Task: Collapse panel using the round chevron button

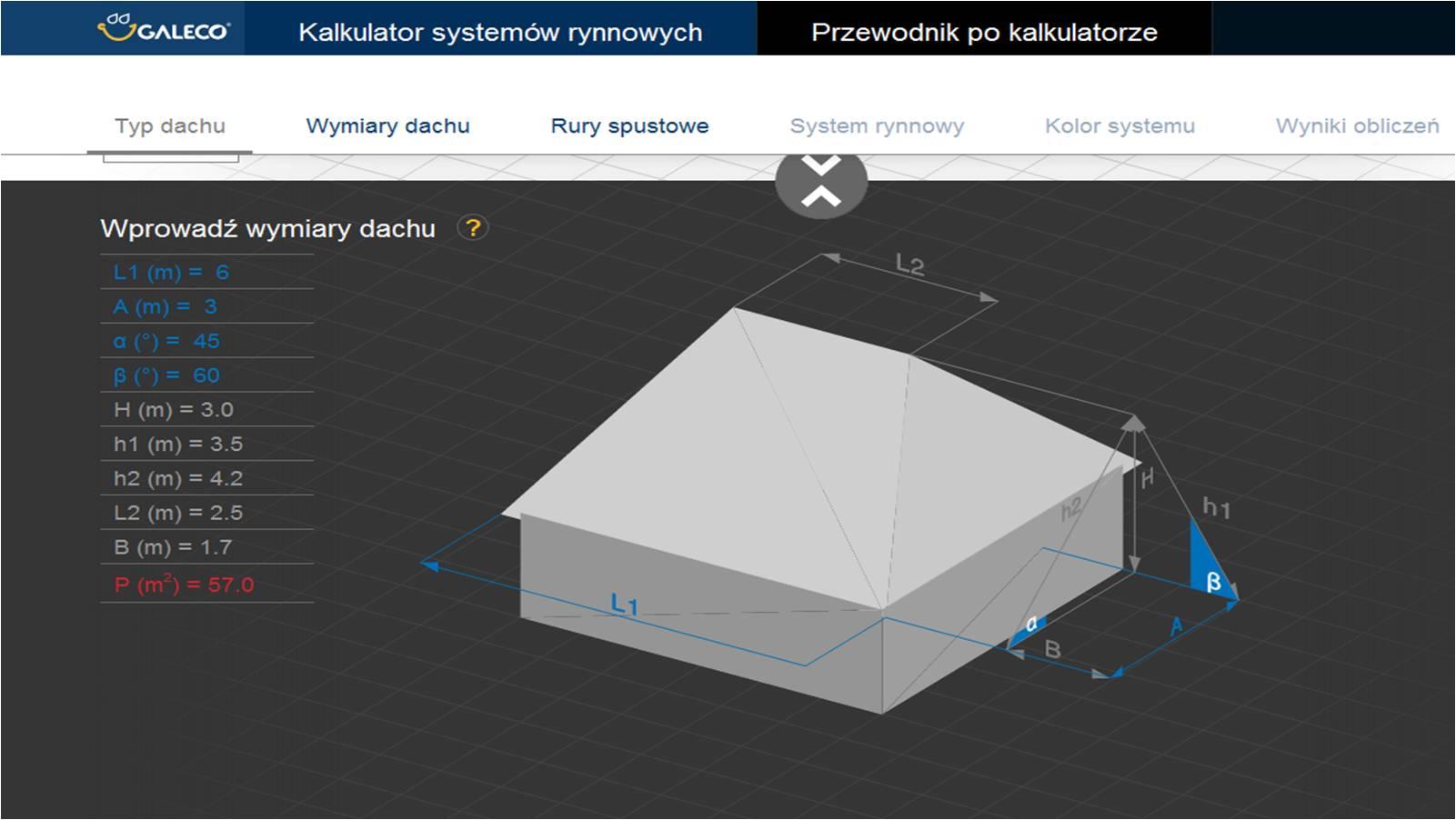Action: pyautogui.click(x=820, y=182)
